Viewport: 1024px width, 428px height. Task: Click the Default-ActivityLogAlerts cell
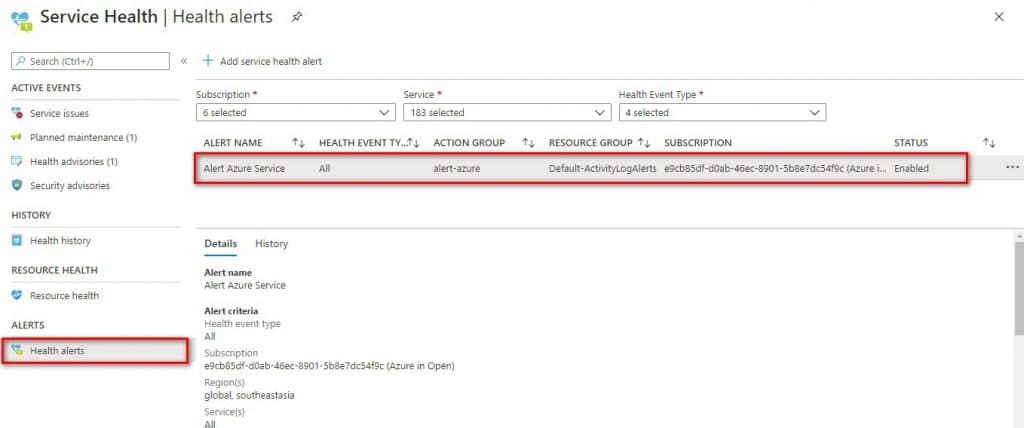(603, 168)
